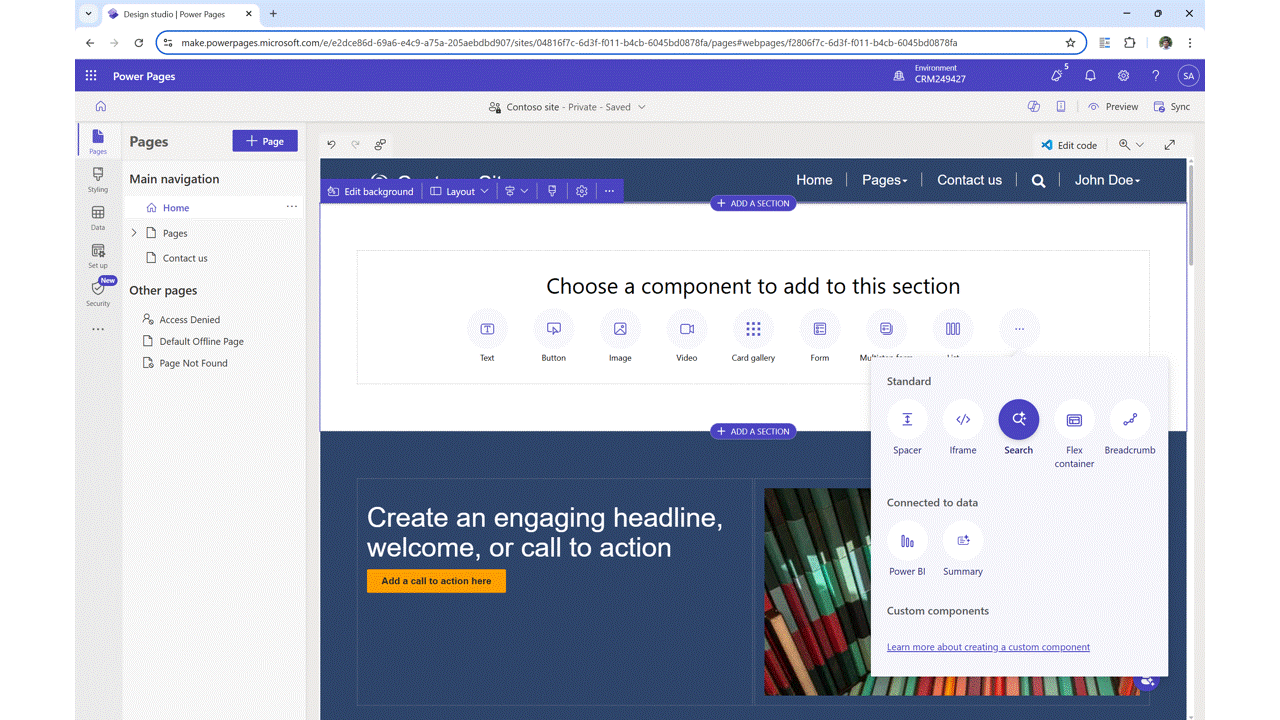Add an Iframe component

tap(963, 420)
